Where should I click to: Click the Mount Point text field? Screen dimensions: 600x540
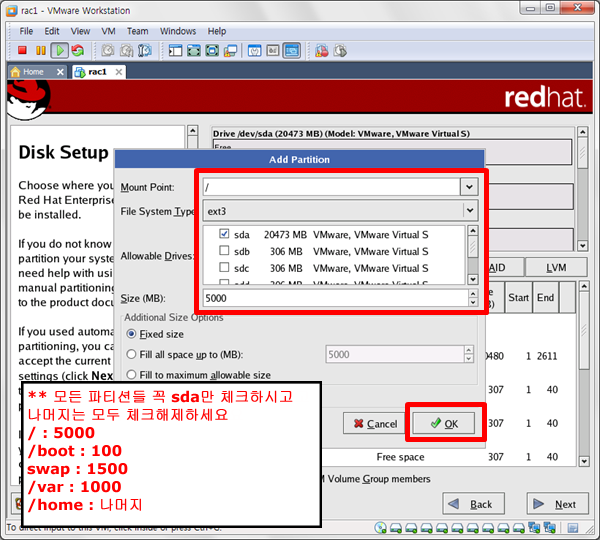(x=331, y=187)
